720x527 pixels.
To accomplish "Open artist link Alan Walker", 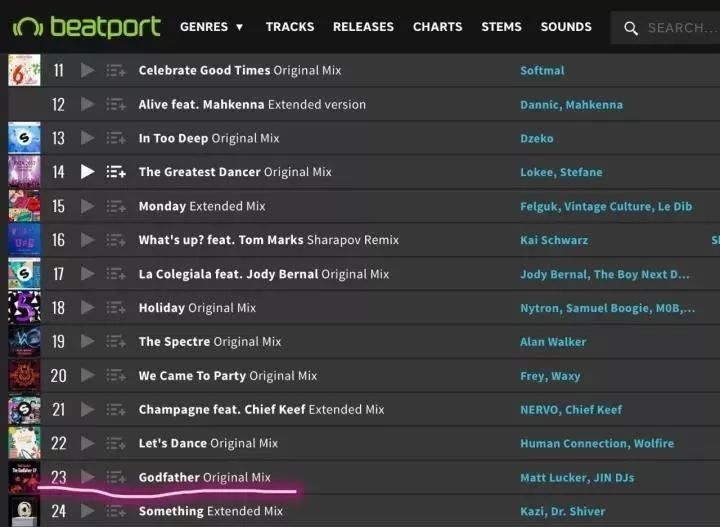I will 553,342.
